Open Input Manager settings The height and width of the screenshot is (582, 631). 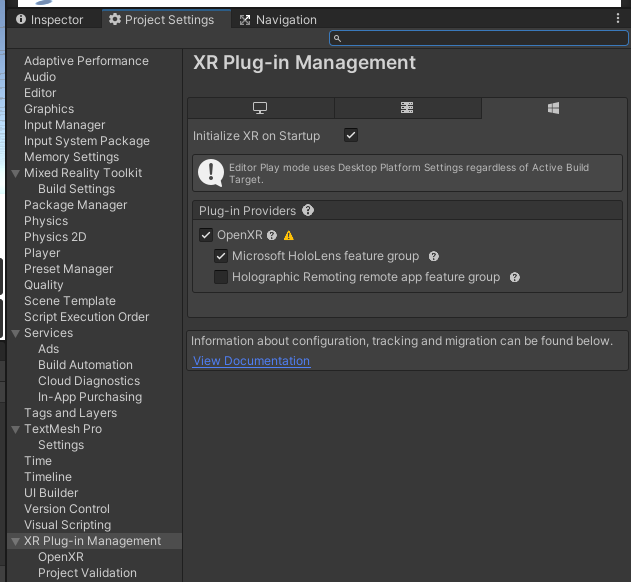tap(64, 125)
